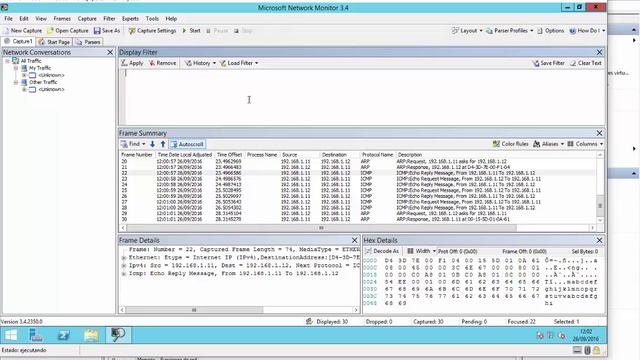The width and height of the screenshot is (640, 360).
Task: Expand Unknown node under Other Traffic
Action: click(24, 89)
